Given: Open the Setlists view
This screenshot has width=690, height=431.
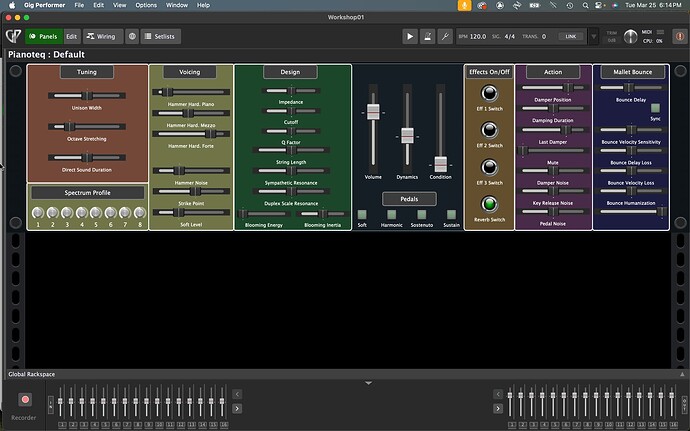Looking at the screenshot, I should tap(161, 37).
